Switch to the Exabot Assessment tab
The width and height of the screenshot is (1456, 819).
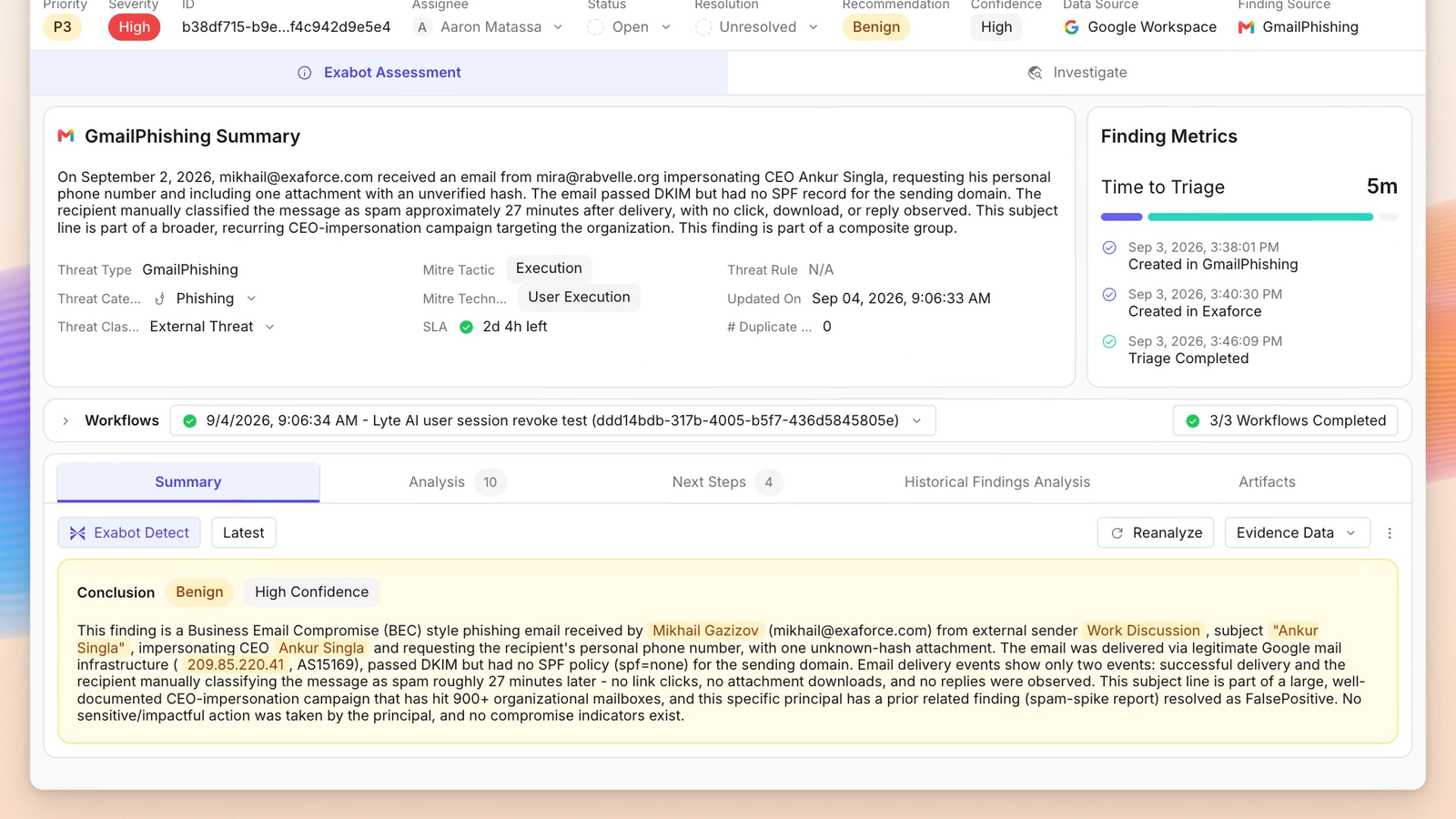[379, 73]
